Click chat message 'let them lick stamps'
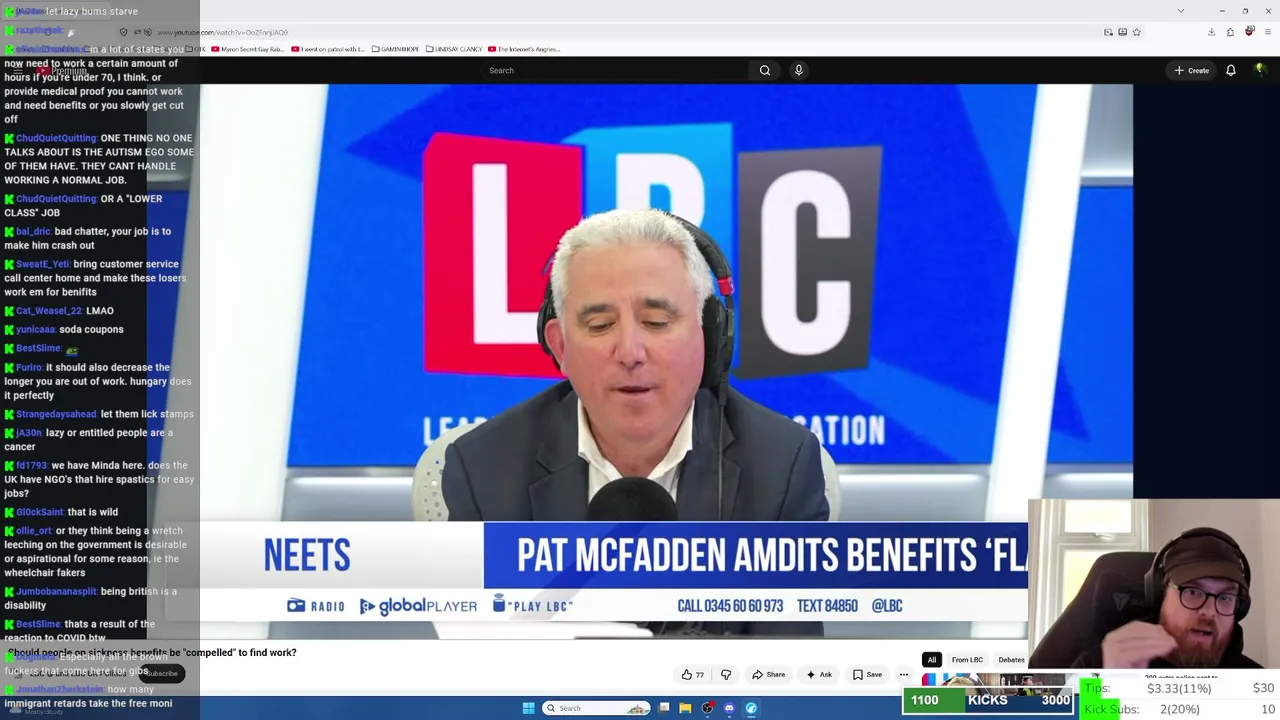 tap(147, 414)
